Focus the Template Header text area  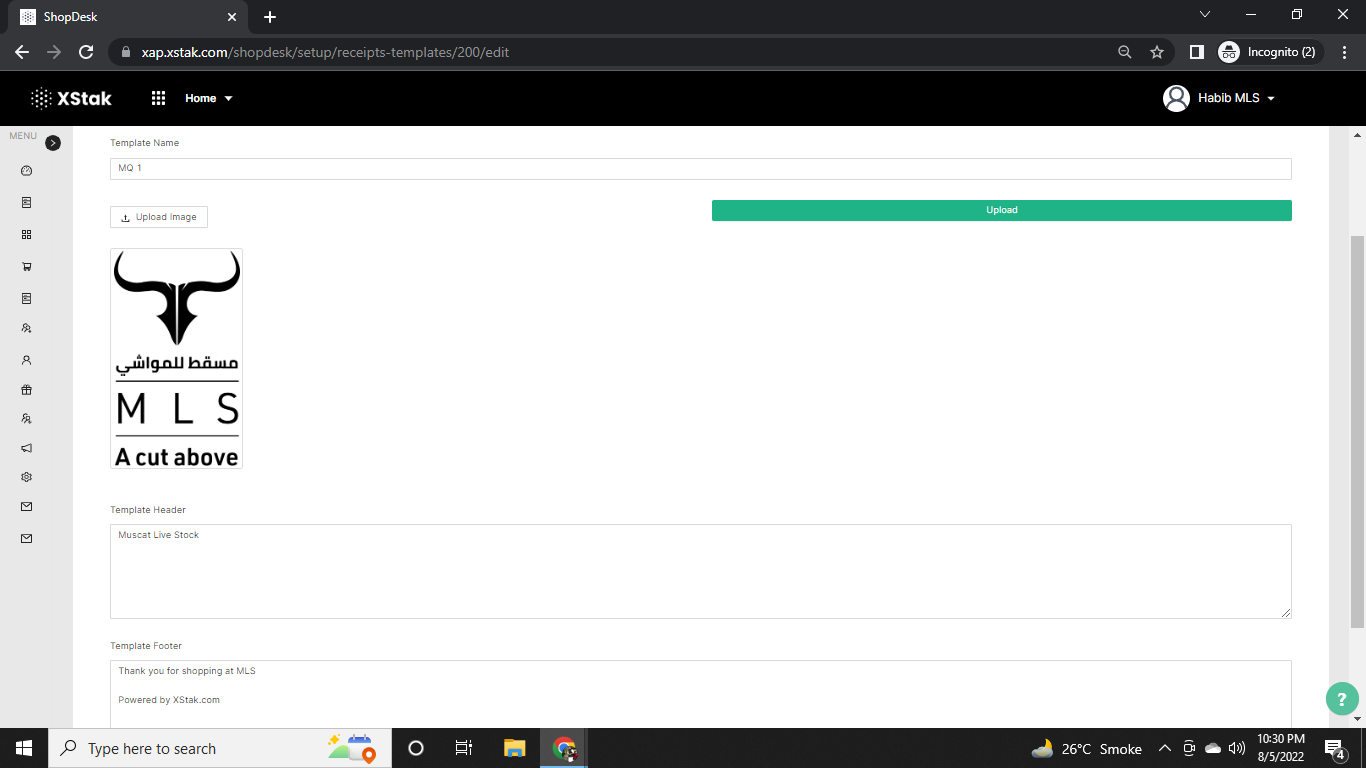pyautogui.click(x=700, y=571)
